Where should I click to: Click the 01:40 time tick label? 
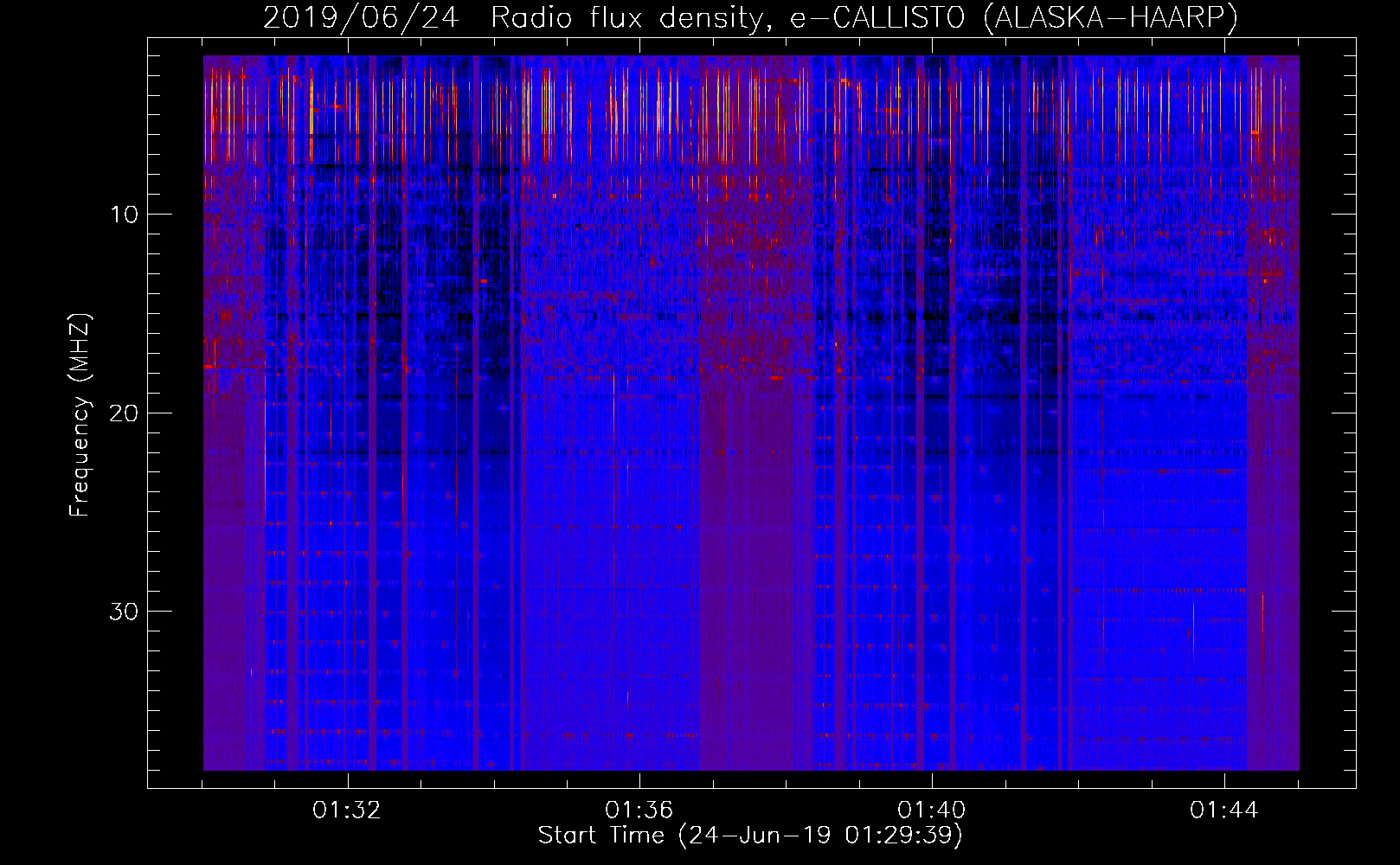(x=932, y=811)
